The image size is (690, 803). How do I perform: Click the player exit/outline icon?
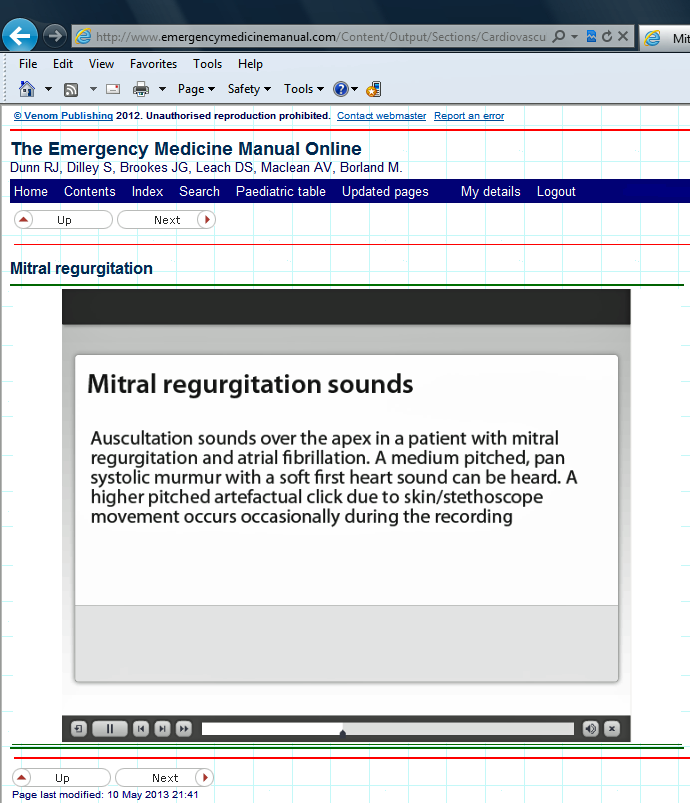79,728
